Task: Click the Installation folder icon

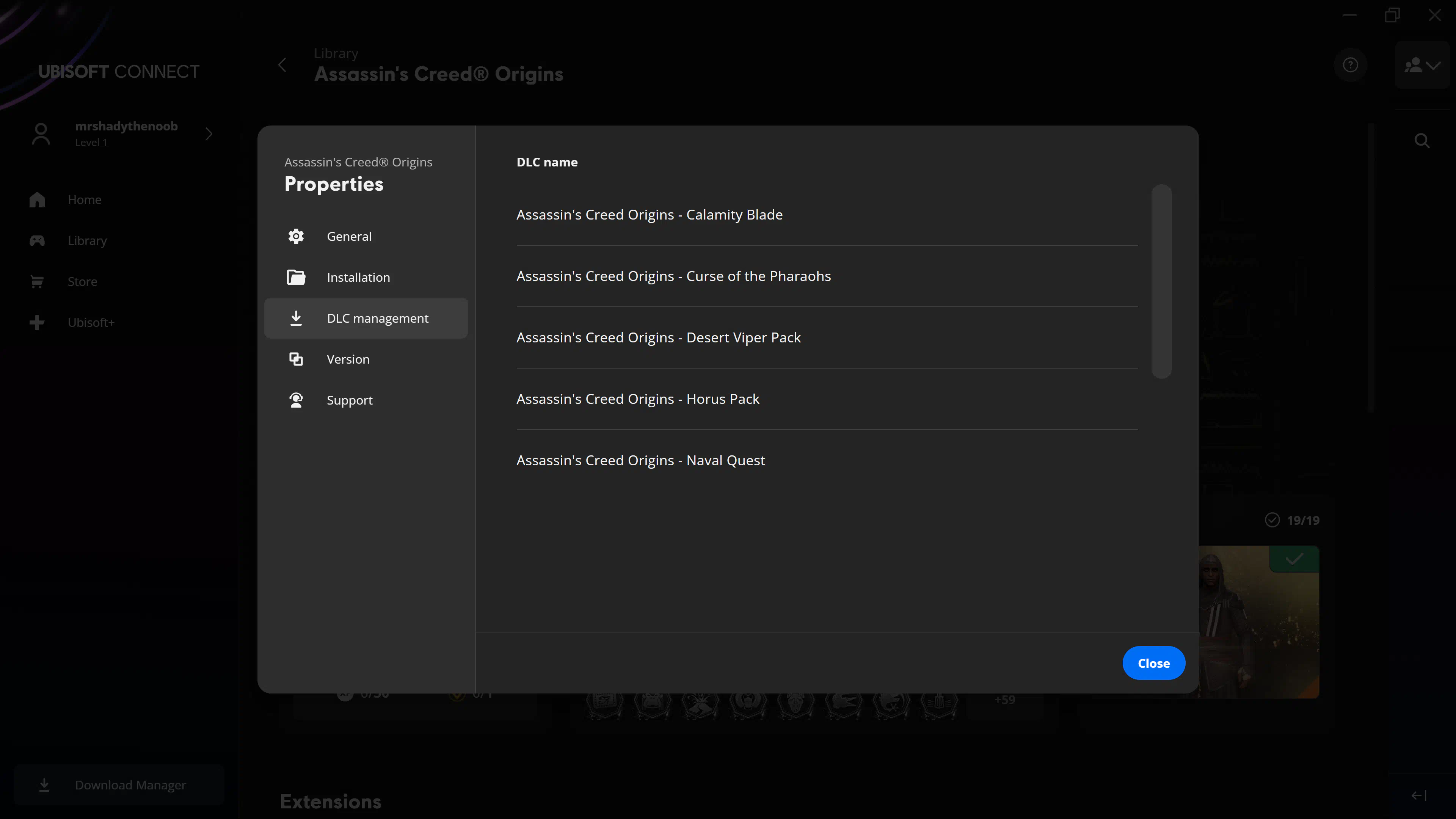Action: tap(296, 277)
